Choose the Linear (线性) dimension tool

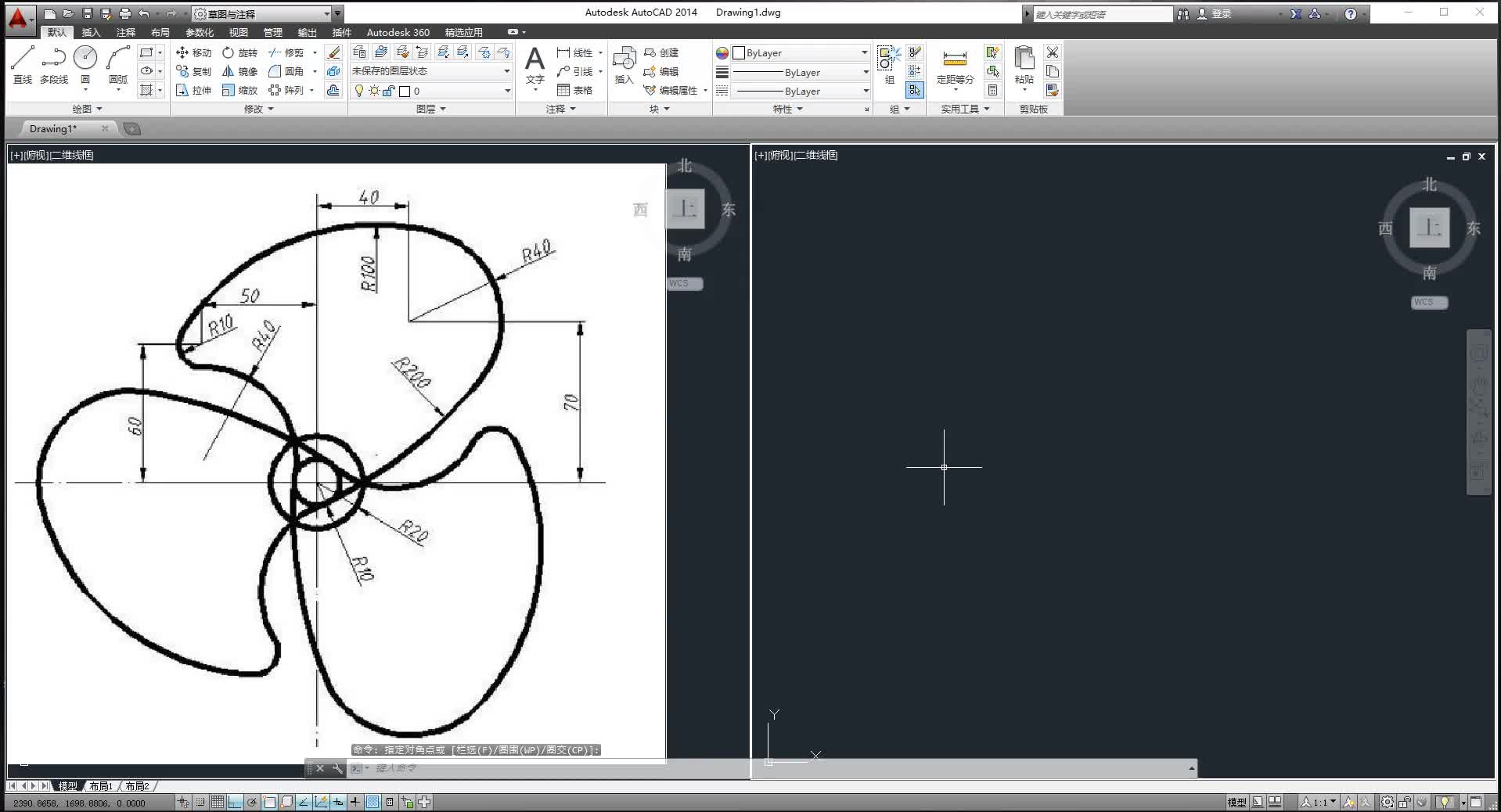click(575, 52)
